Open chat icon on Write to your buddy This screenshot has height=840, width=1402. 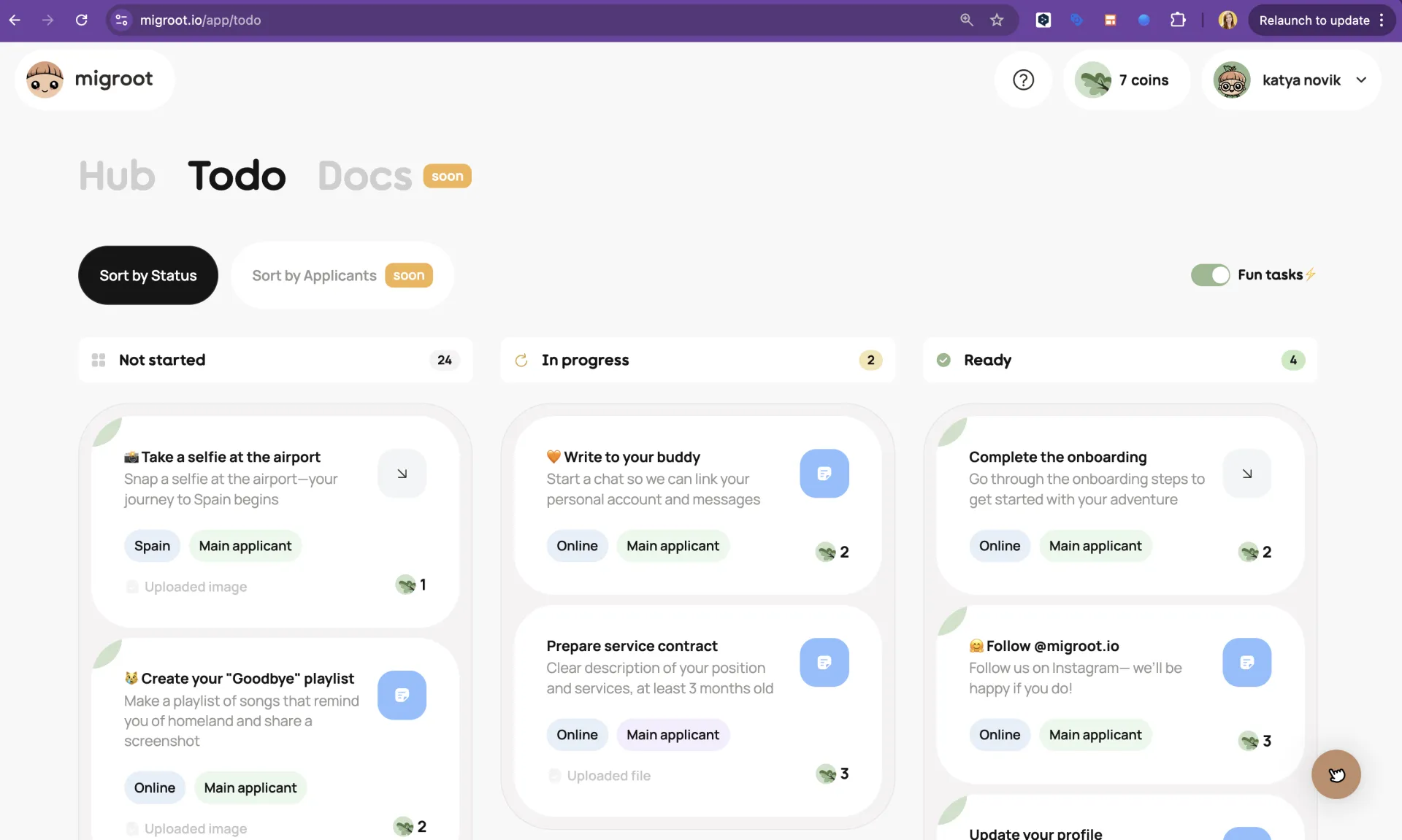(x=824, y=474)
